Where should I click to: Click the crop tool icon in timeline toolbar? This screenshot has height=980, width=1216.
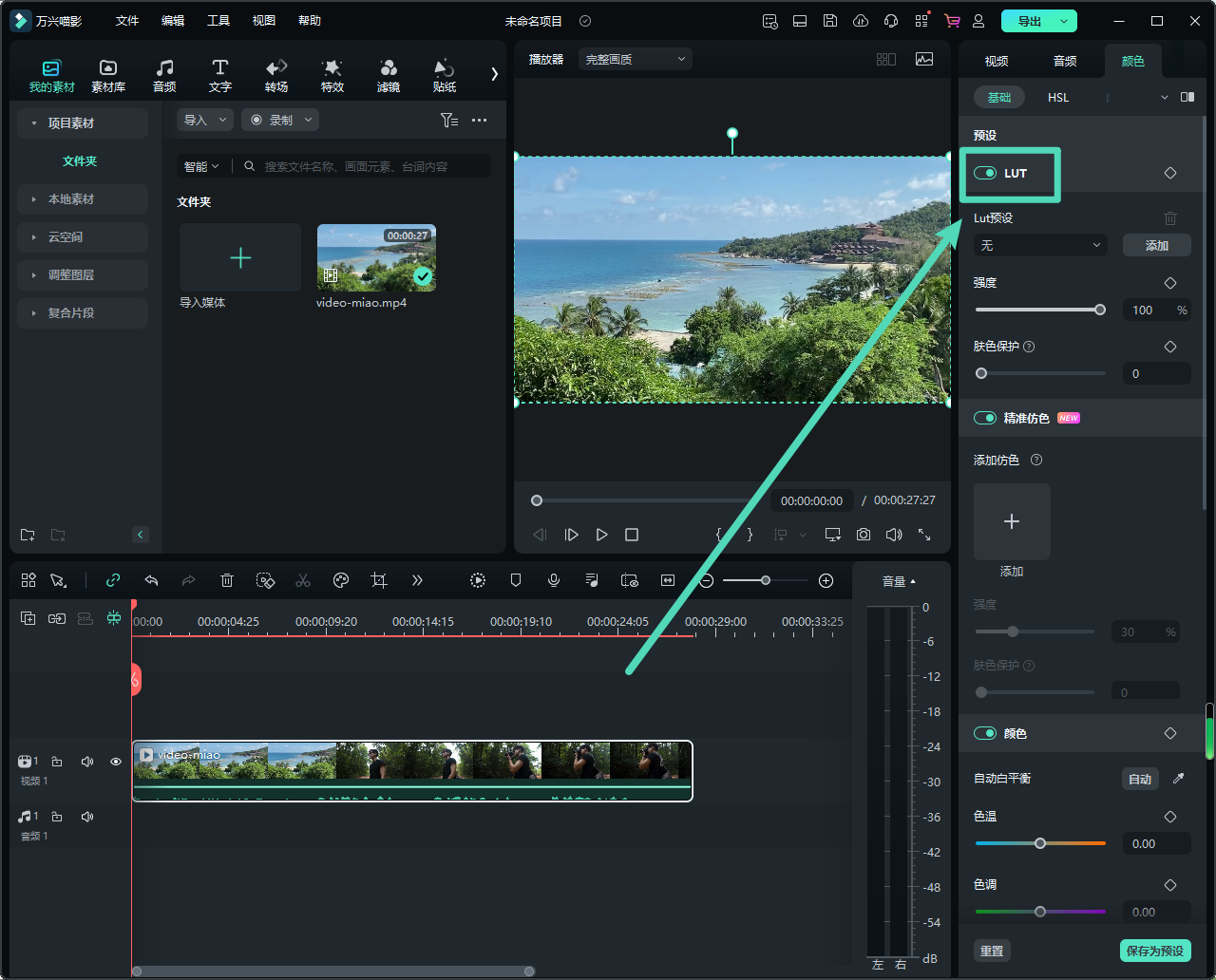click(379, 580)
